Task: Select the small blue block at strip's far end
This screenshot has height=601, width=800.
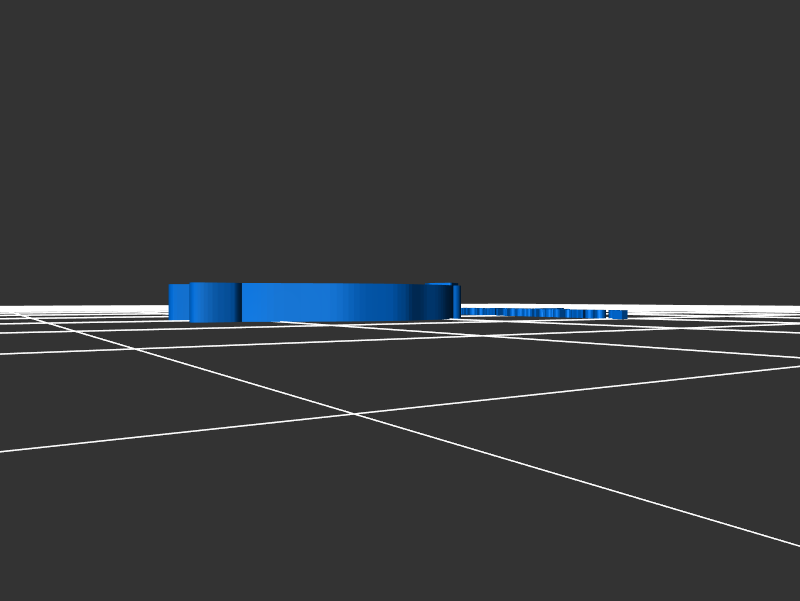Action: tap(618, 315)
